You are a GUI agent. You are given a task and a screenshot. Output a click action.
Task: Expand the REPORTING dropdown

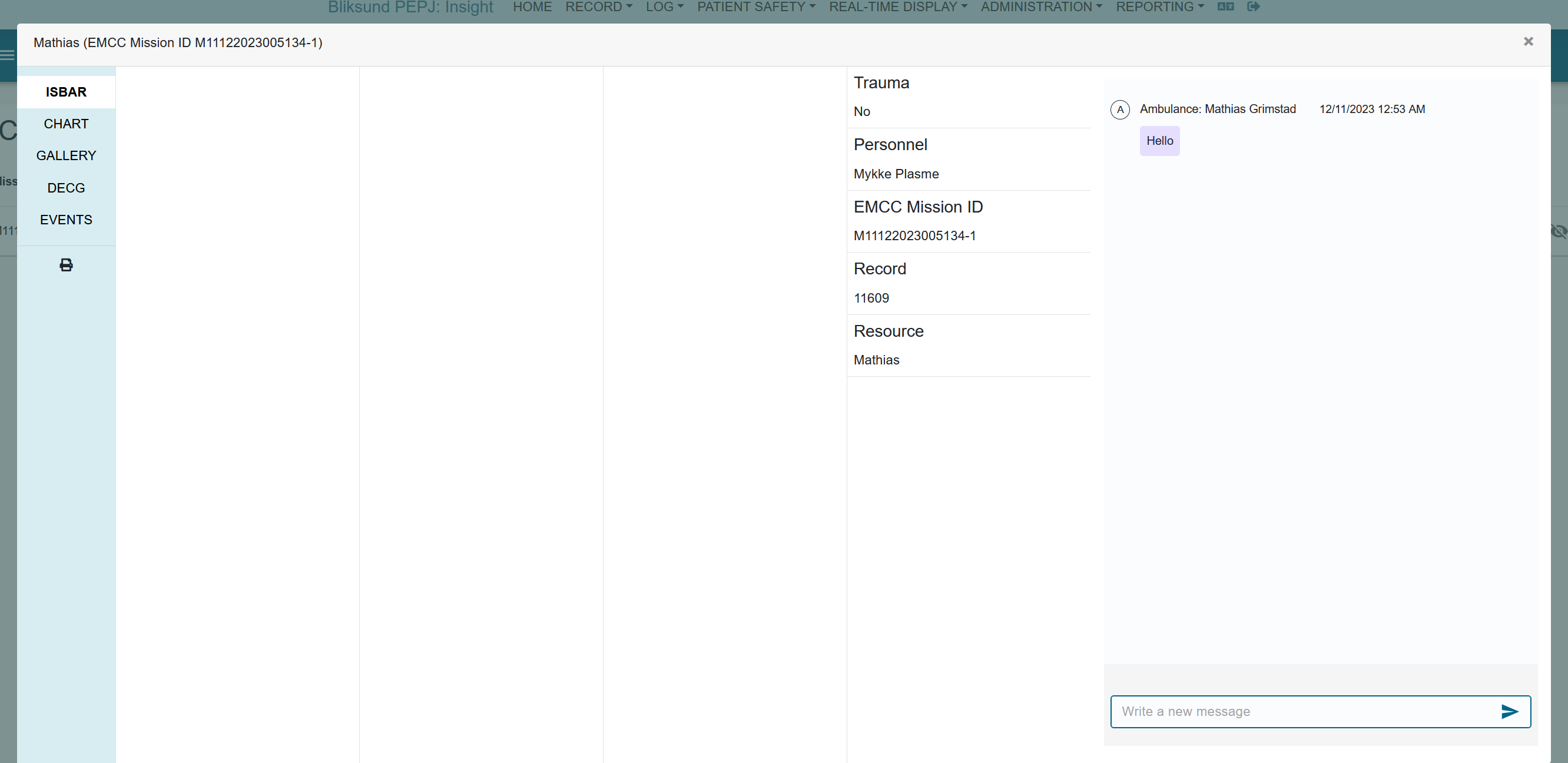1159,6
